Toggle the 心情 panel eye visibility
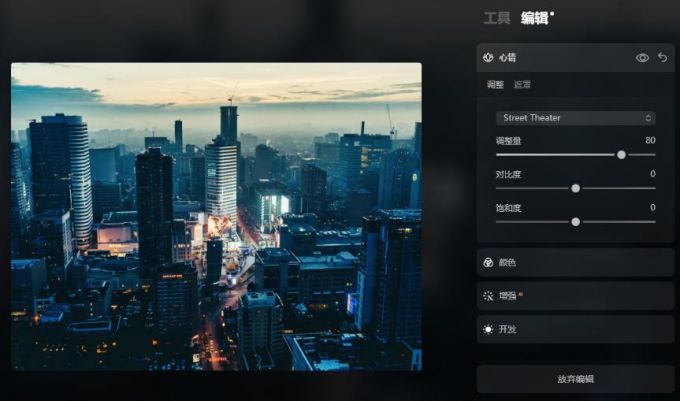Viewport: 680px width, 401px height. coord(642,57)
